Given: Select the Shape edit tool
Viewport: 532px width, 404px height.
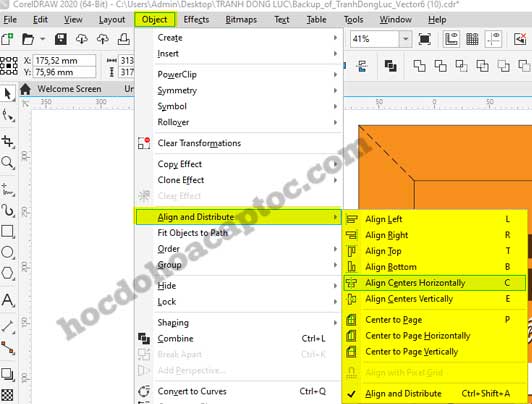Looking at the screenshot, I should 7,115.
